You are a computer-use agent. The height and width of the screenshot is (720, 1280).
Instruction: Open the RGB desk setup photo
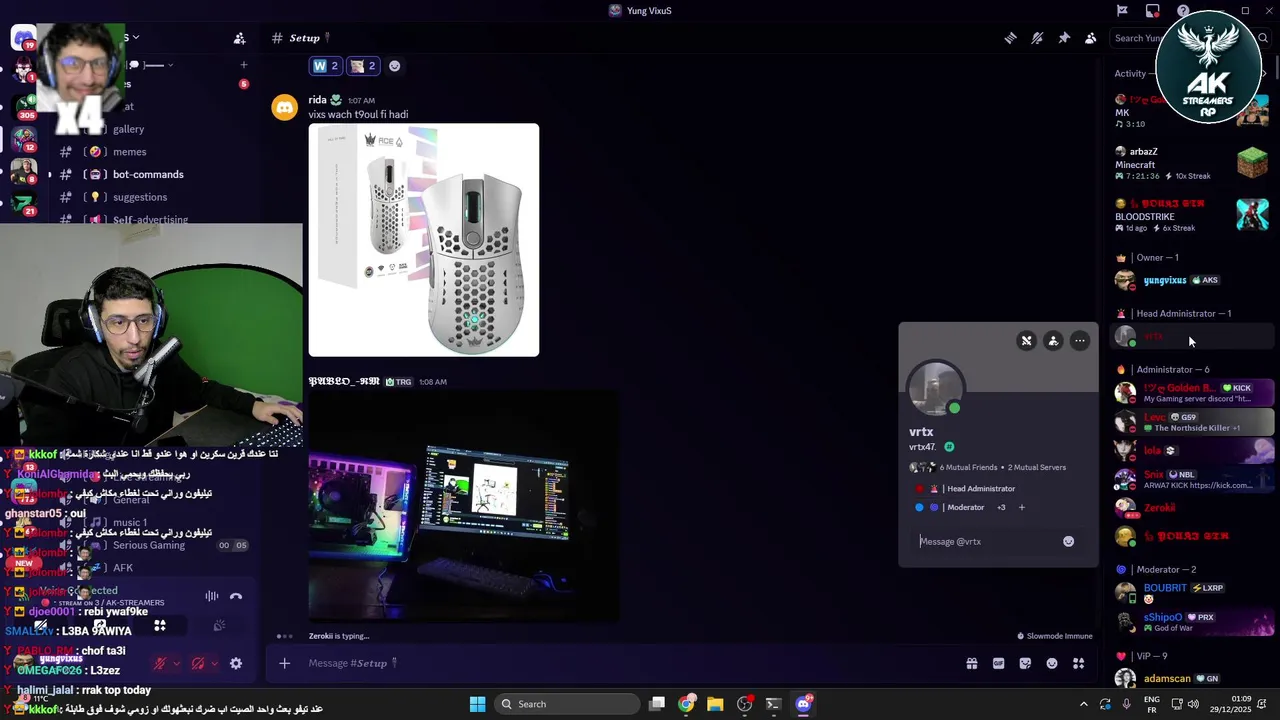463,506
